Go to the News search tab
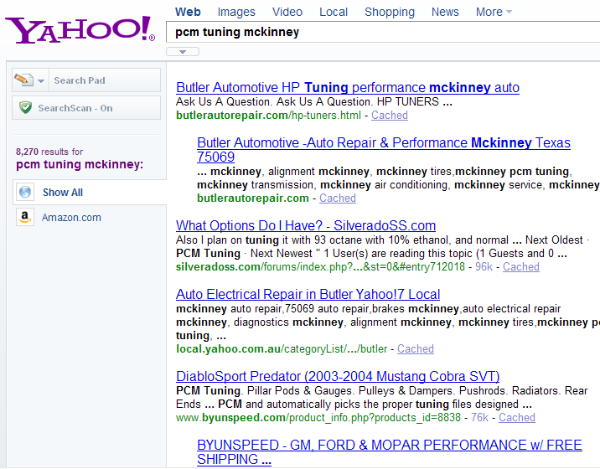Viewport: 600px width, 469px height. [445, 12]
